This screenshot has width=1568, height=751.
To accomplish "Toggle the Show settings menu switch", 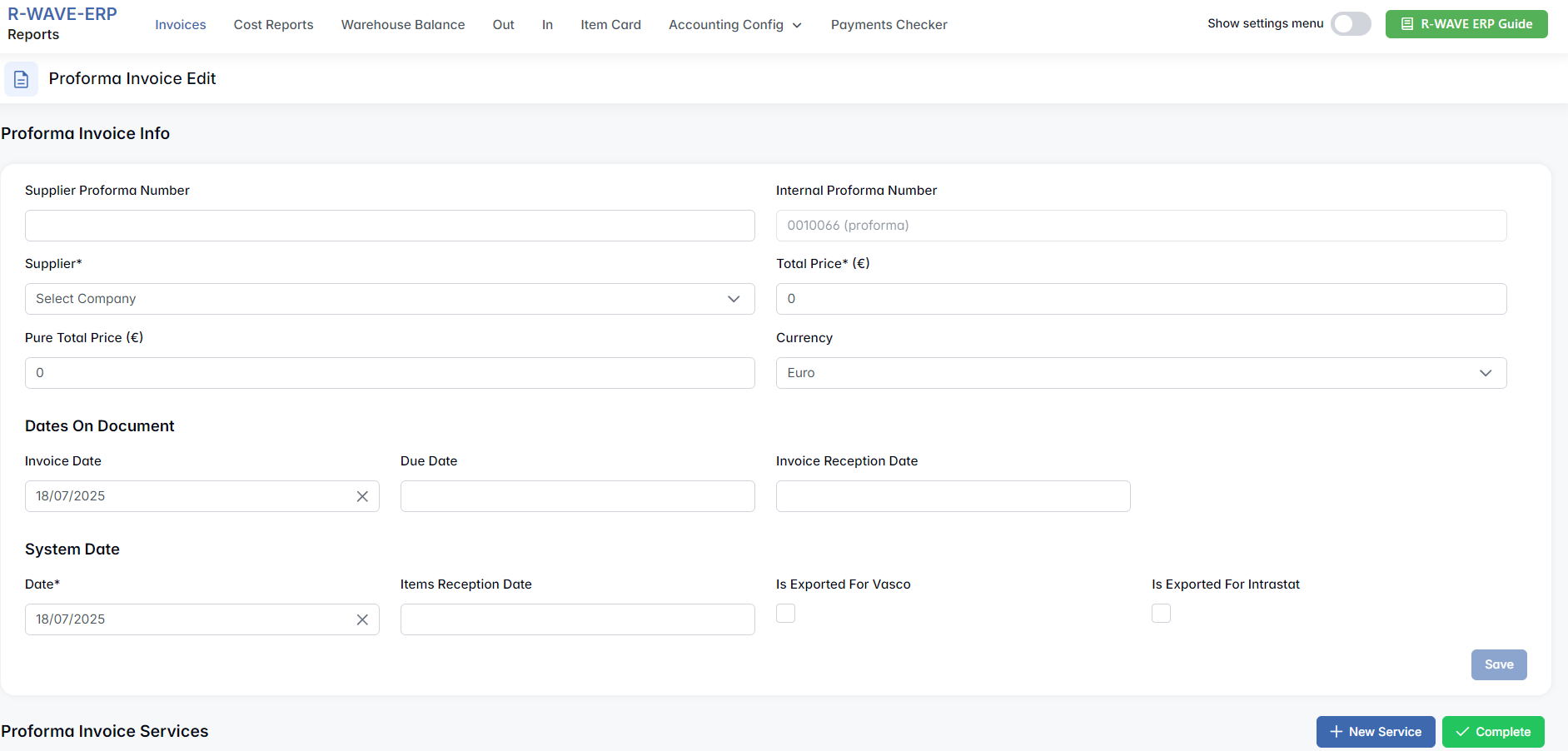I will coord(1350,24).
